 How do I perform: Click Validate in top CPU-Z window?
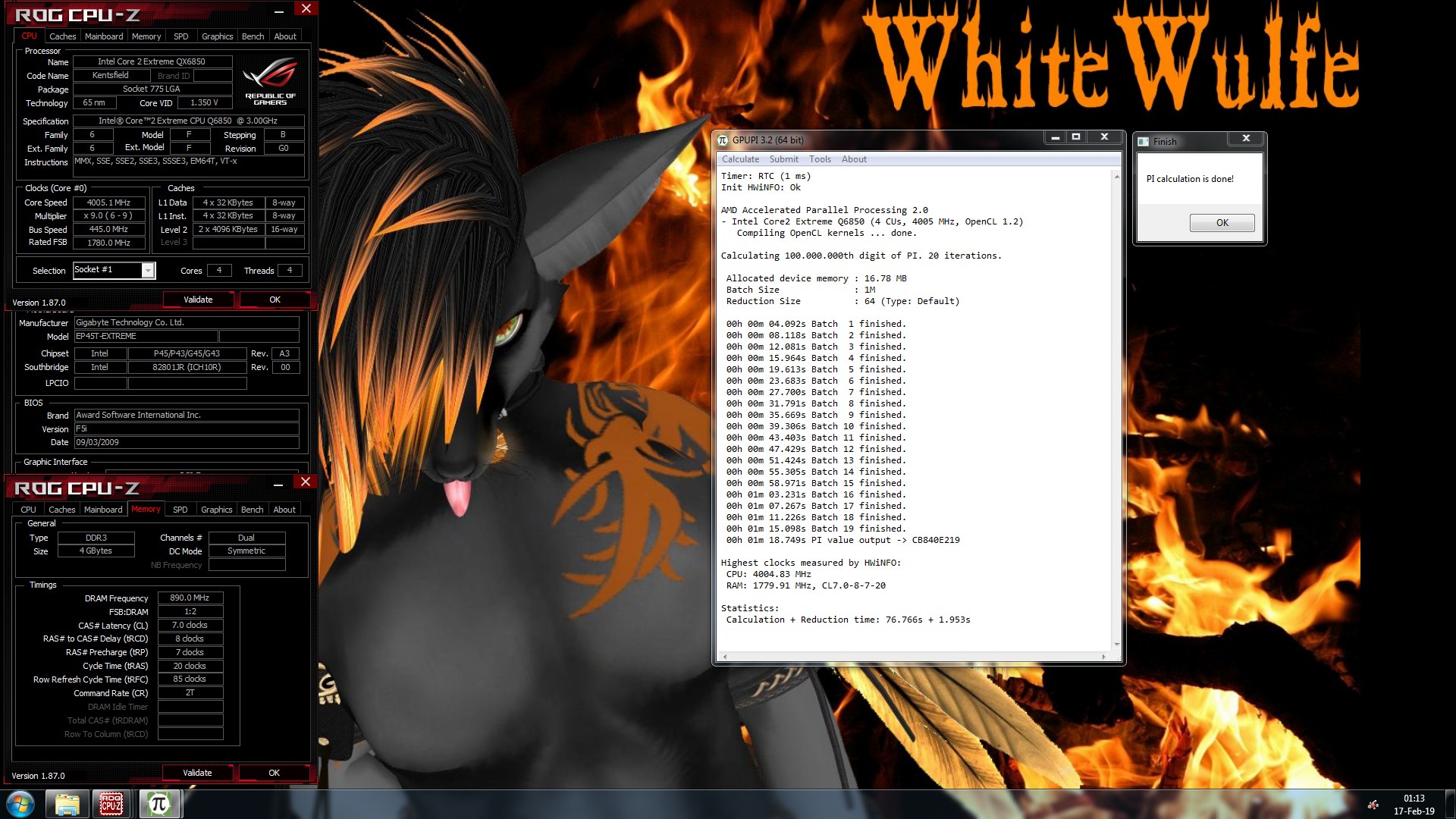pos(198,300)
